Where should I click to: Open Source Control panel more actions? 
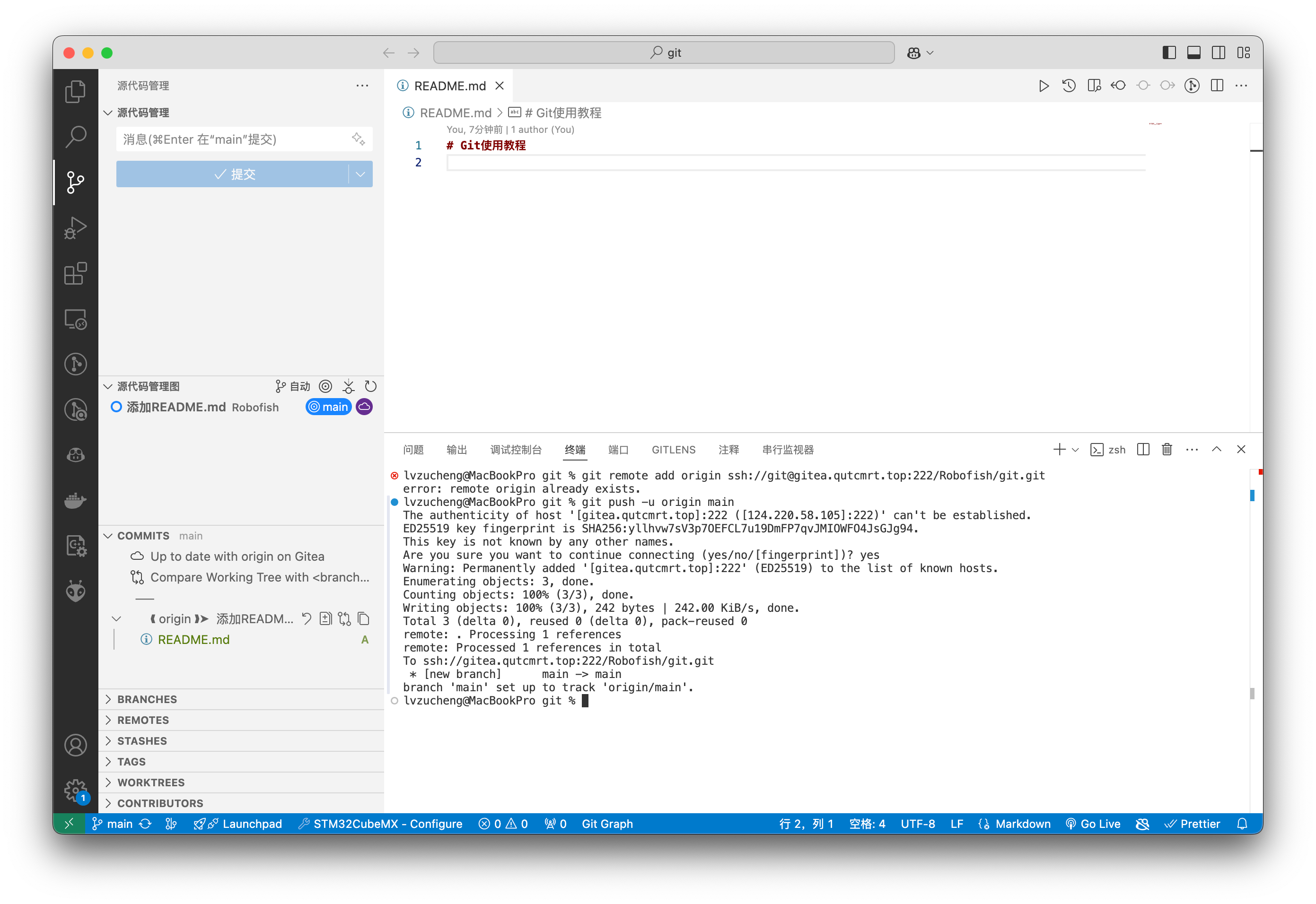click(x=362, y=86)
